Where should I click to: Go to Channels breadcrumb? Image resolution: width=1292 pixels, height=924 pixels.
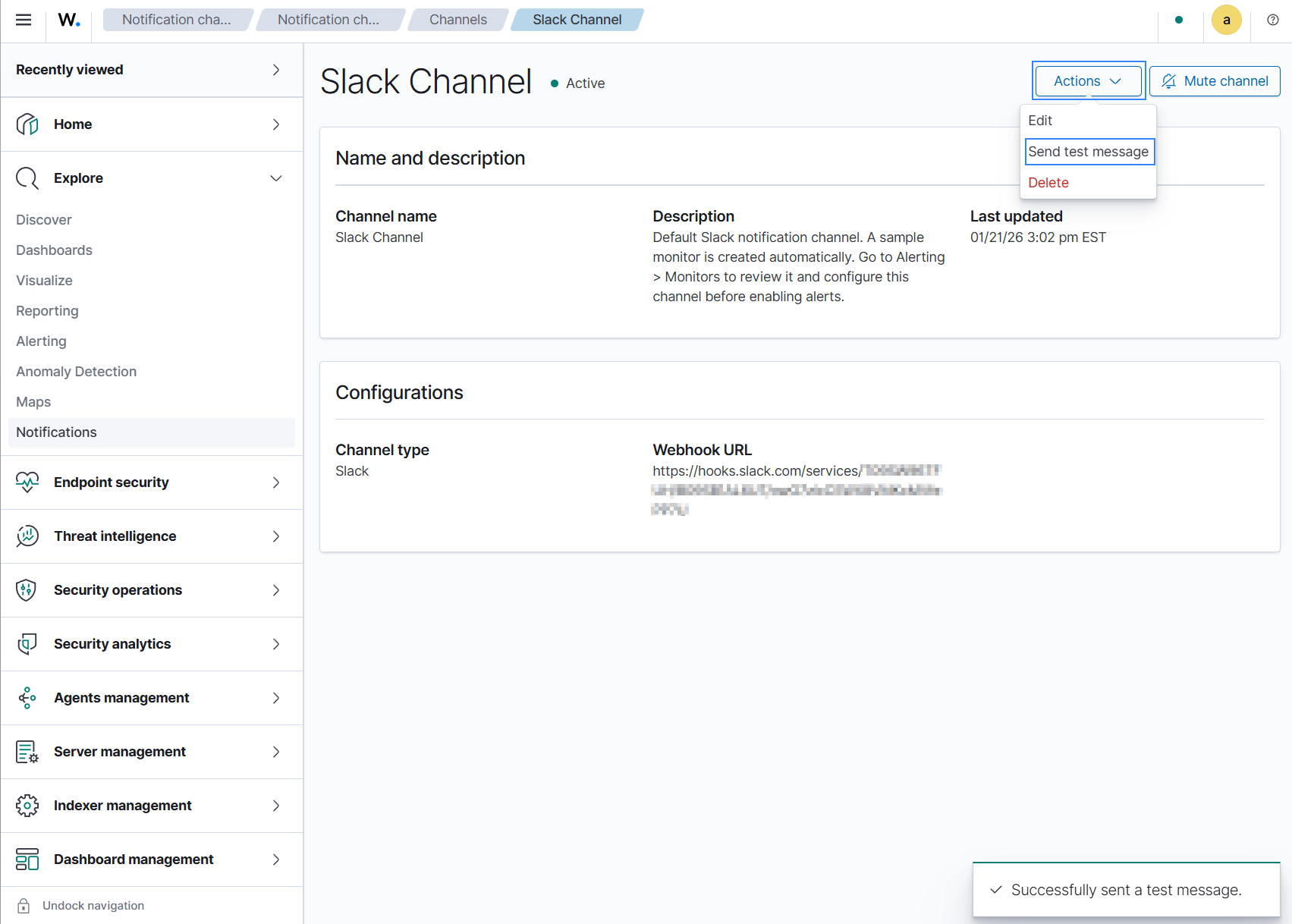pyautogui.click(x=458, y=20)
